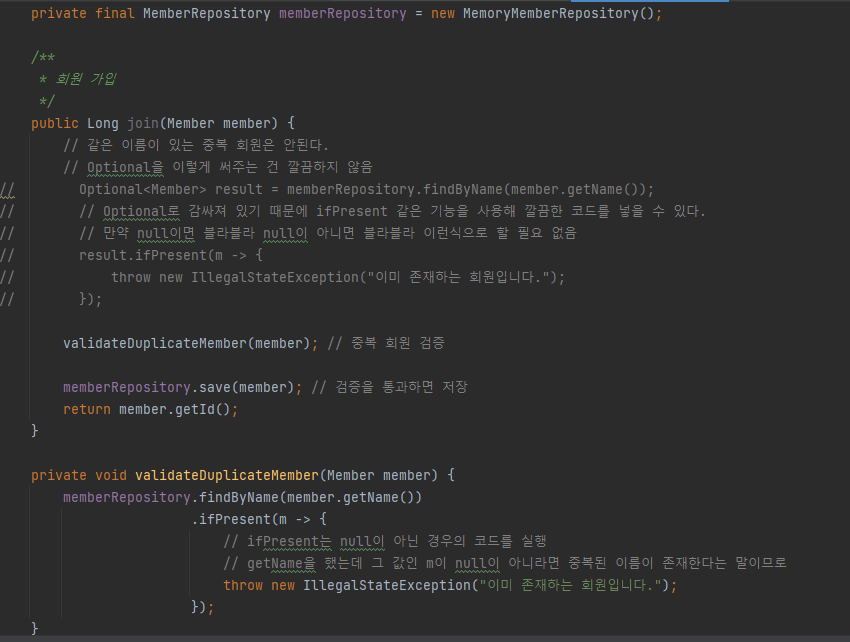Click the '(Member member)' parameter of validateDuplicateMember
This screenshot has height=642, width=850.
379,476
